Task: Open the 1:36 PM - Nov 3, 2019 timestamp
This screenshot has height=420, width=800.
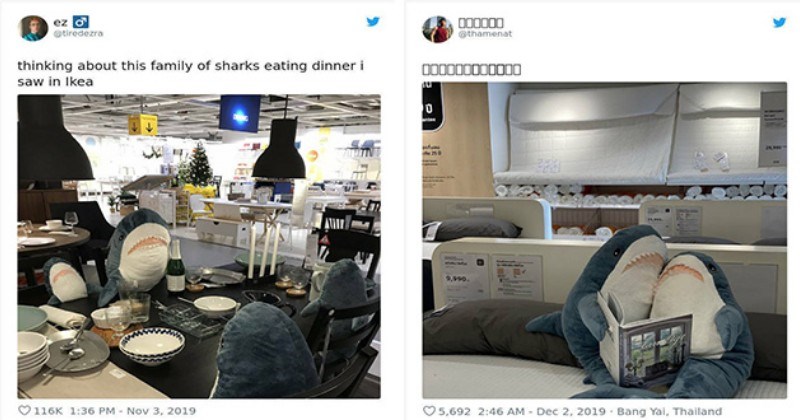Action: 132,411
